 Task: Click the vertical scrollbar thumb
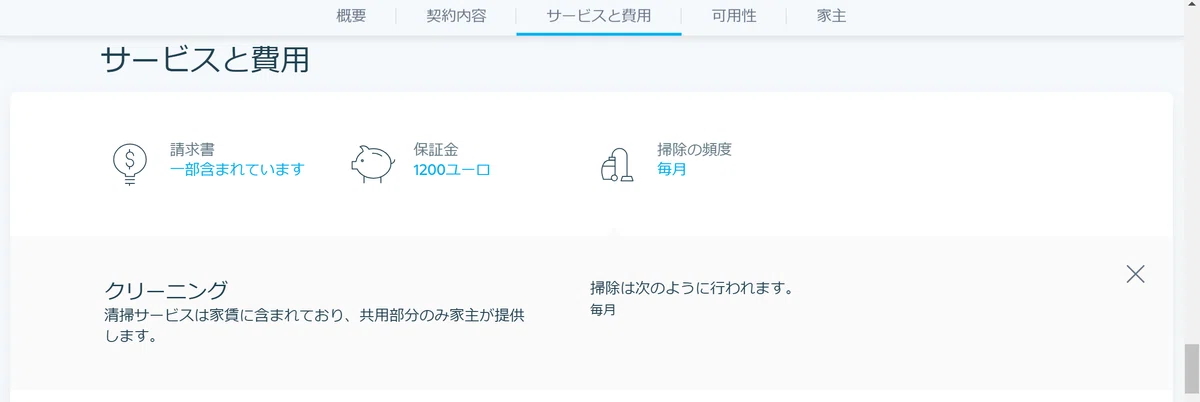pos(1191,370)
